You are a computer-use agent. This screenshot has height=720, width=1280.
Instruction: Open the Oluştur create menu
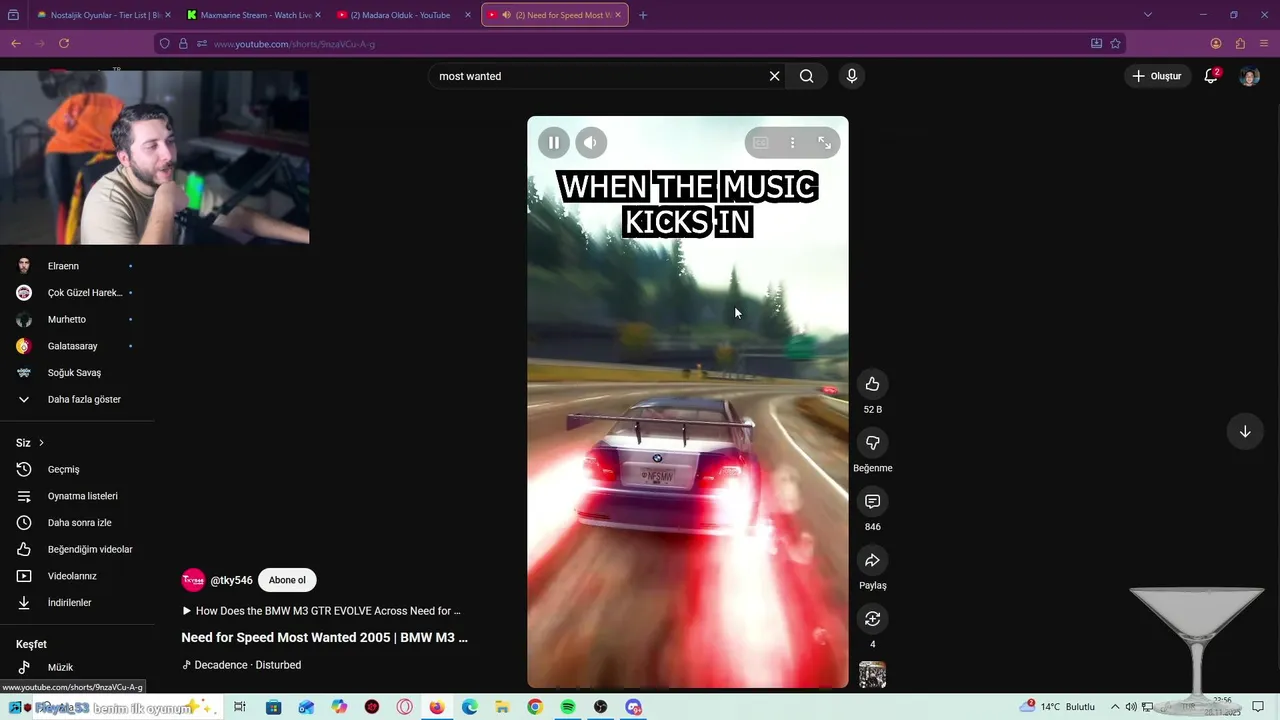(x=1157, y=76)
